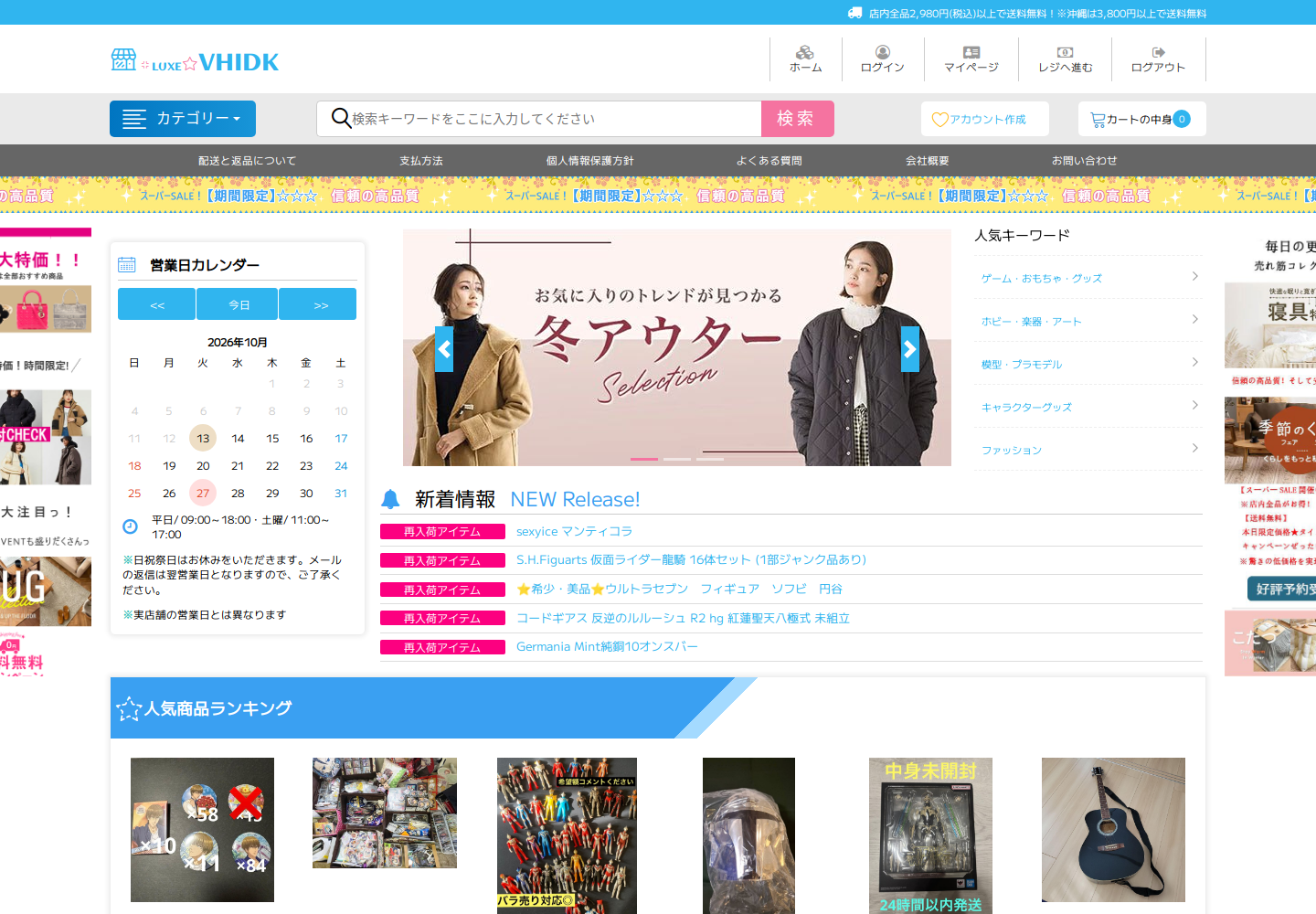
Task: Click the star icon in 人気商品ランキング
Action: [x=129, y=708]
